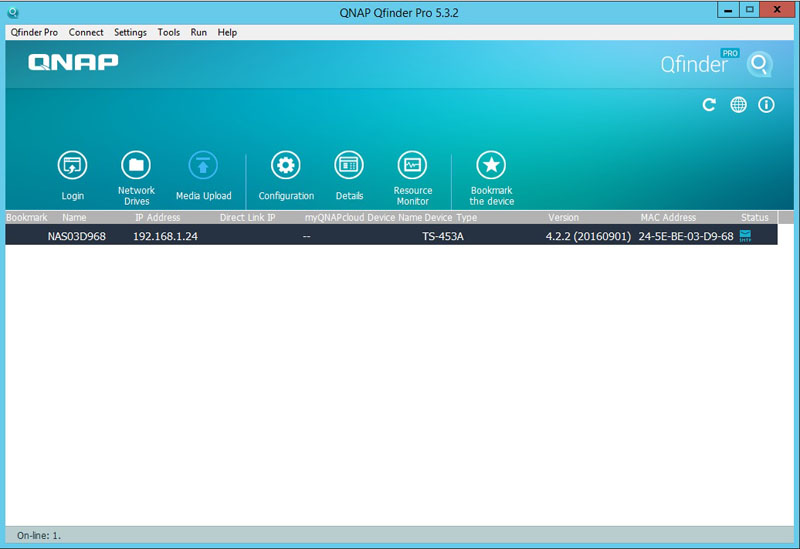Launch the Resource Monitor
Screen dimensions: 800x549
(x=412, y=166)
